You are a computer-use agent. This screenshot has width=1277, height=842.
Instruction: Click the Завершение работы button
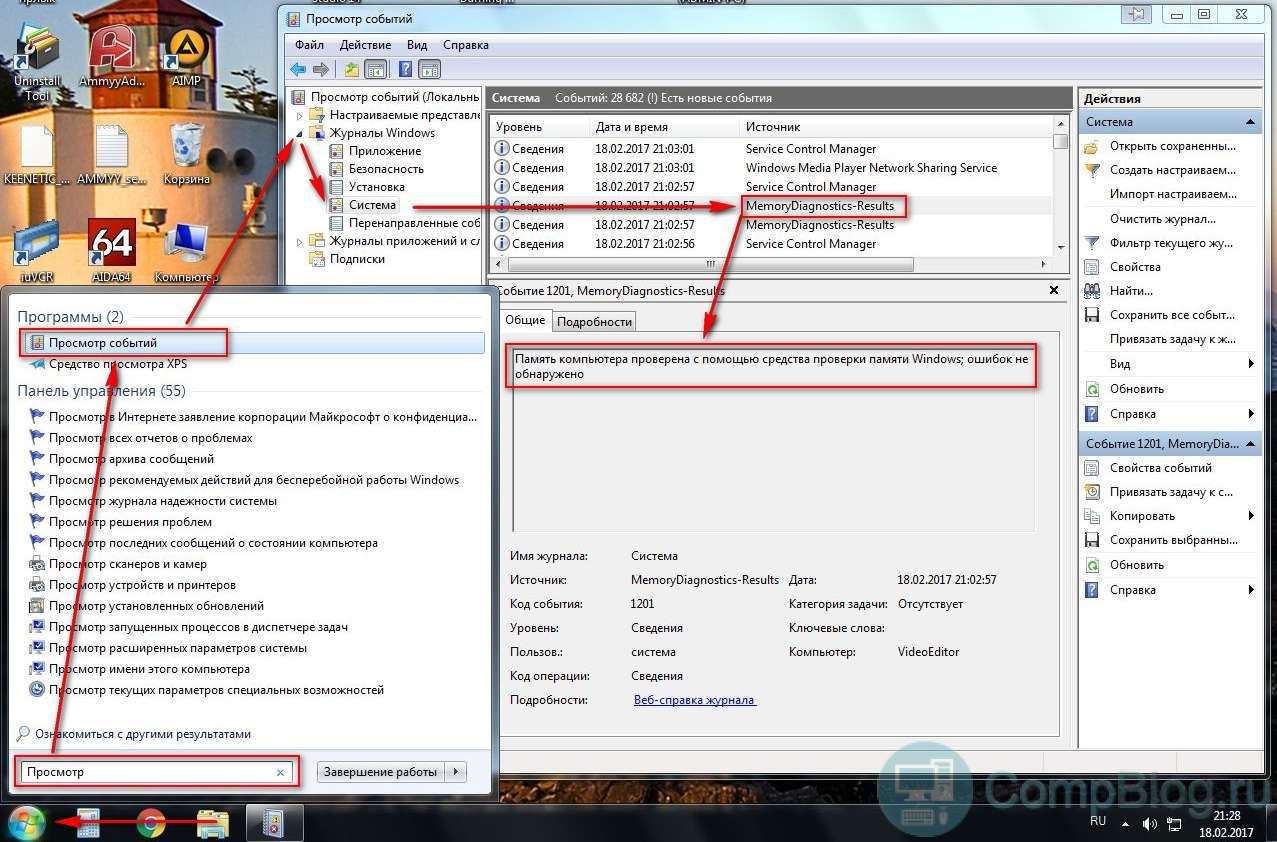(380, 772)
